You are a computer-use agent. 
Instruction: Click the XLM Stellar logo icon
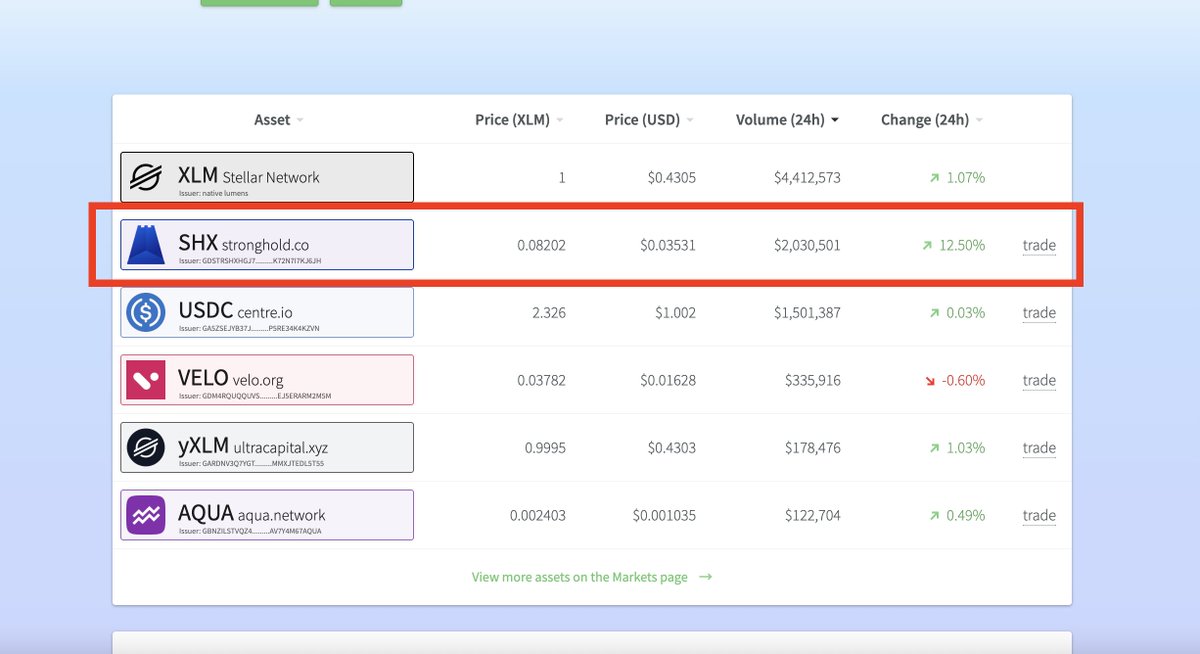[x=146, y=178]
